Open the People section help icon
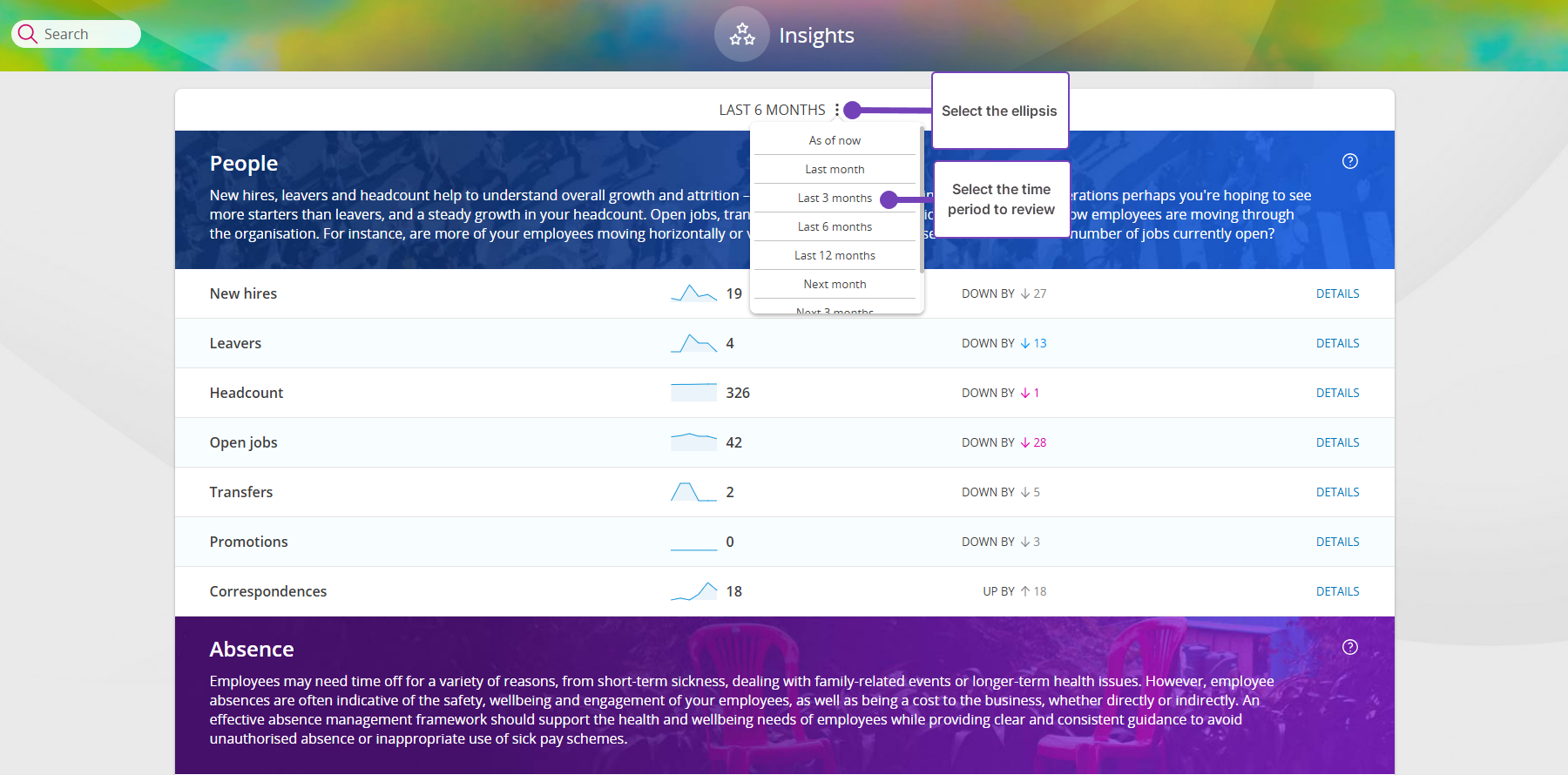Image resolution: width=1568 pixels, height=775 pixels. (1349, 161)
